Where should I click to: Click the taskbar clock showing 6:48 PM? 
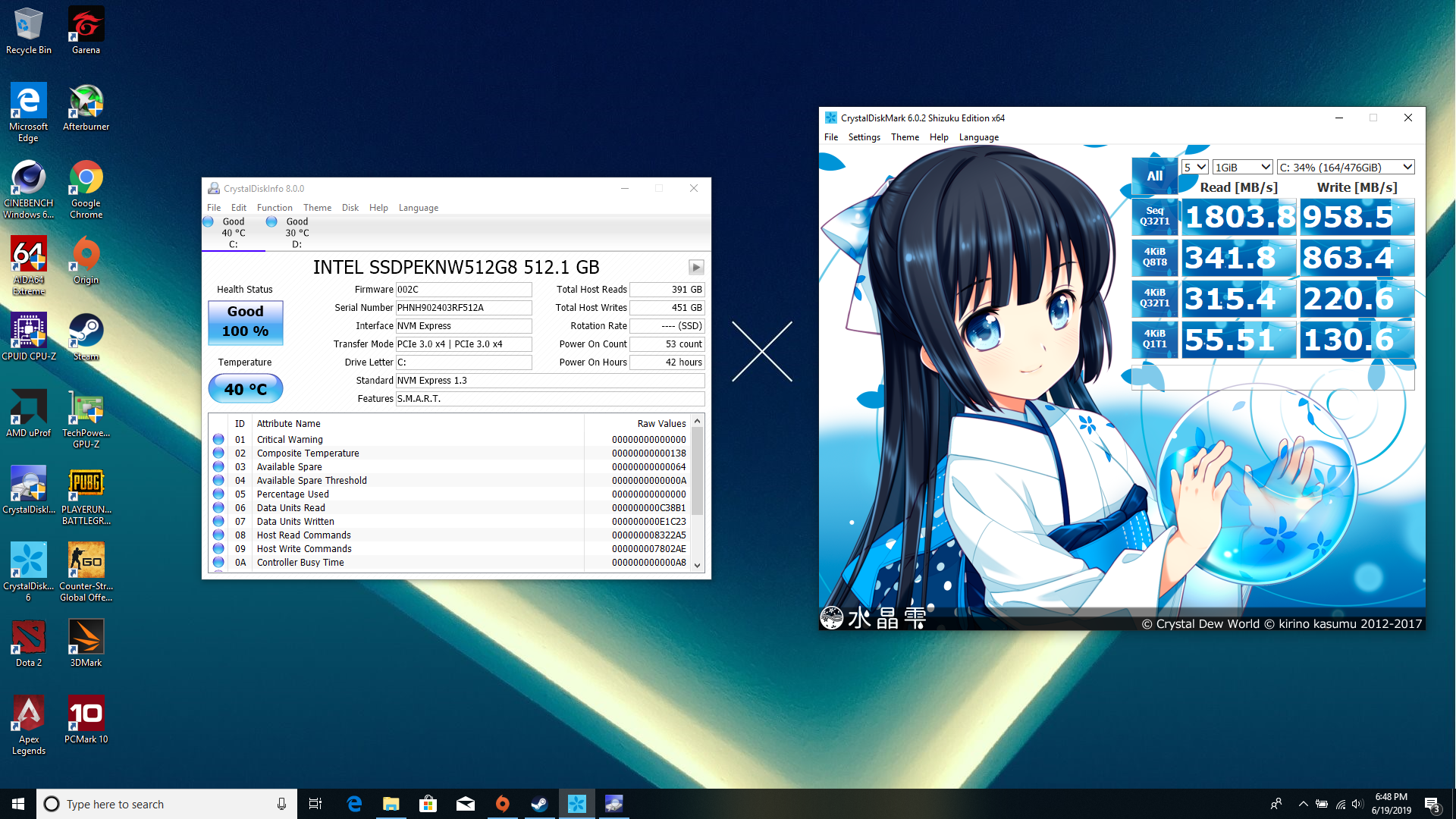1392,804
